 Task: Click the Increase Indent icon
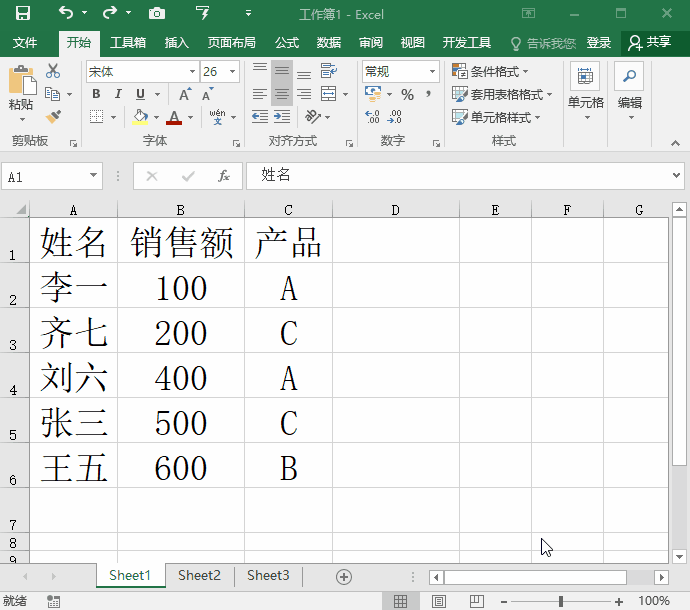[282, 117]
